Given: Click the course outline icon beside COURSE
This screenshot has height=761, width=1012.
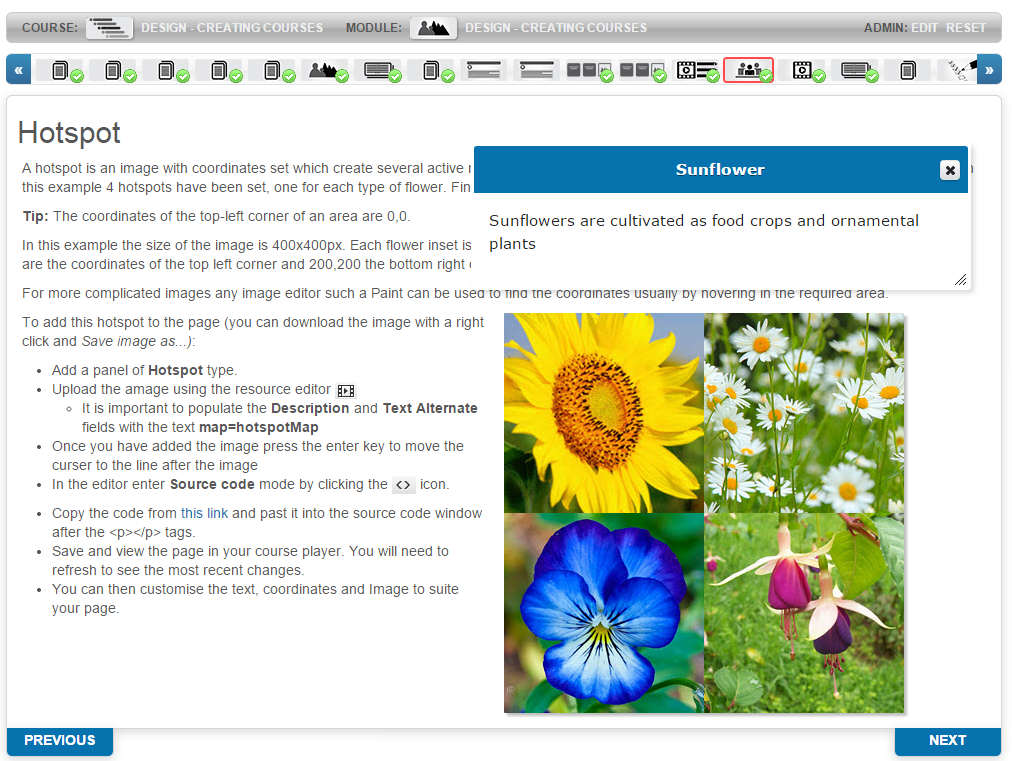Looking at the screenshot, I should point(109,28).
